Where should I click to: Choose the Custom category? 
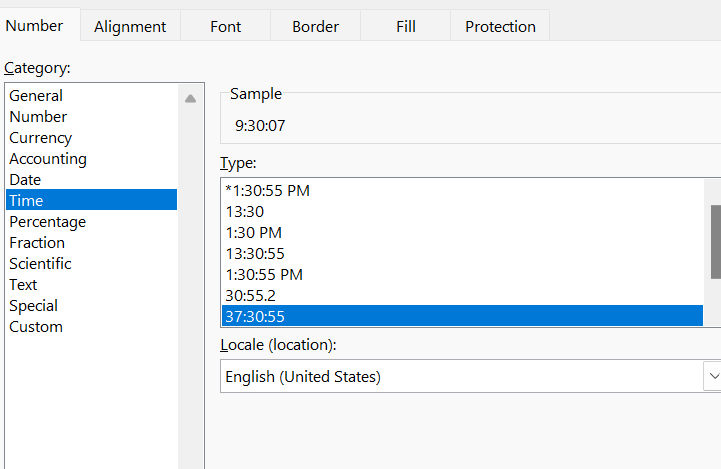point(92,326)
